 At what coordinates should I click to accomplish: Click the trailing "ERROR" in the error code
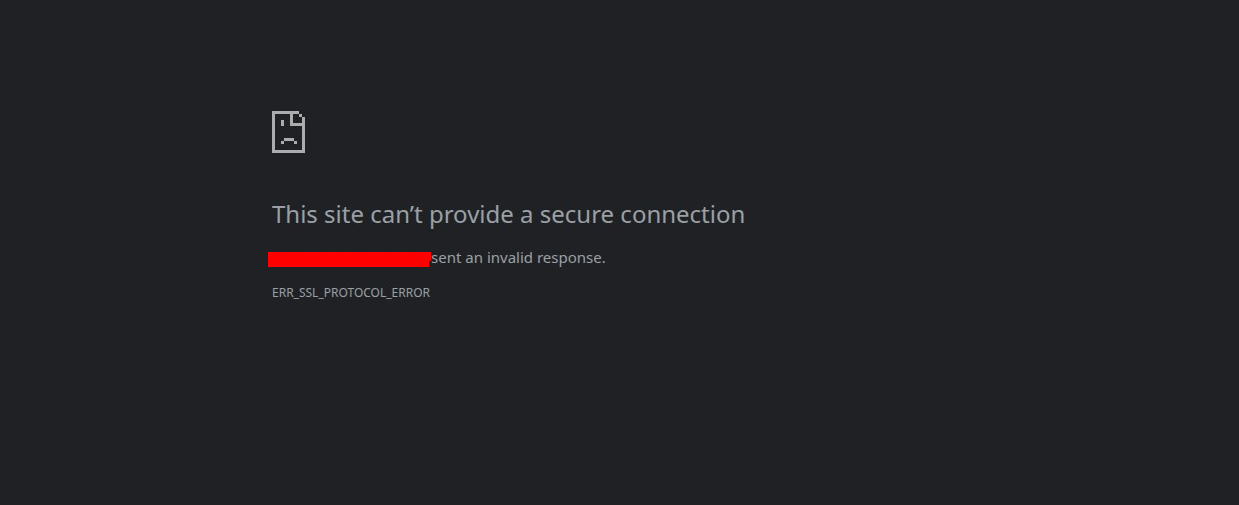411,293
